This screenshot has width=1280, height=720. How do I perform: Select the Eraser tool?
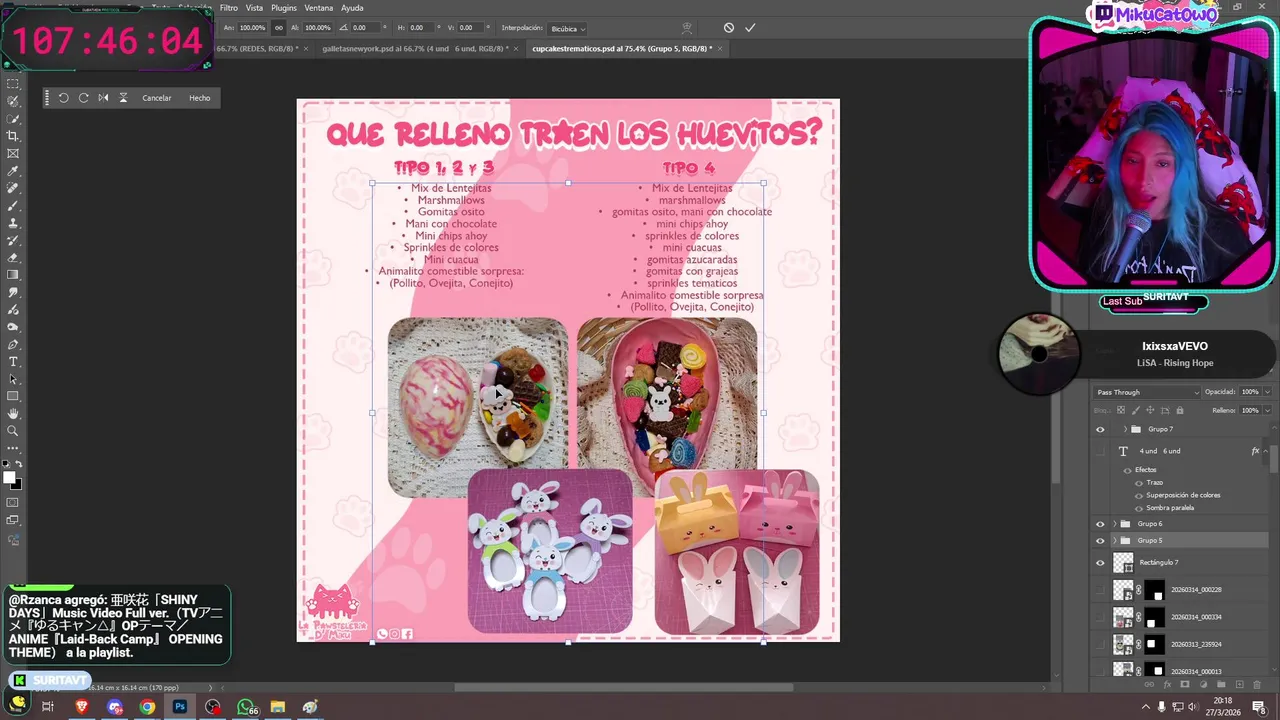(x=13, y=258)
